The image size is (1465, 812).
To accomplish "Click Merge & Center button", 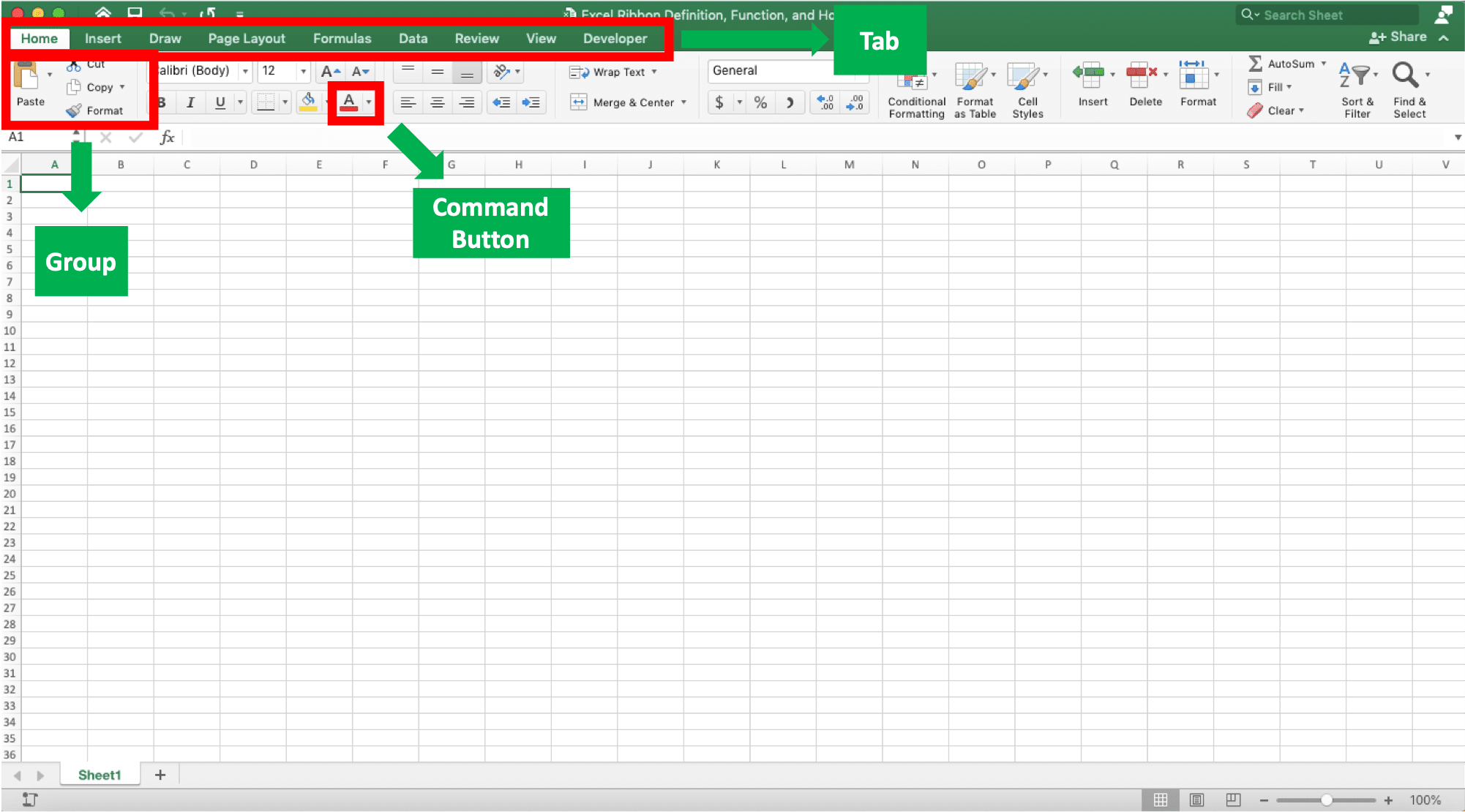I will 622,102.
